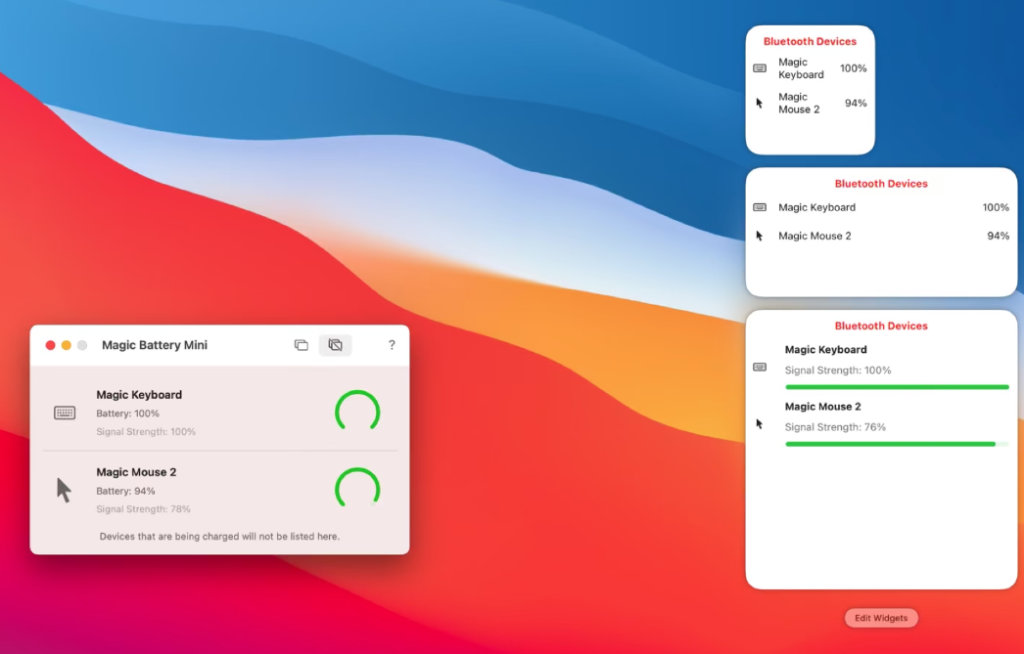Click 'Signal Strength: 100%' in Magic Battery Mini

pyautogui.click(x=146, y=432)
